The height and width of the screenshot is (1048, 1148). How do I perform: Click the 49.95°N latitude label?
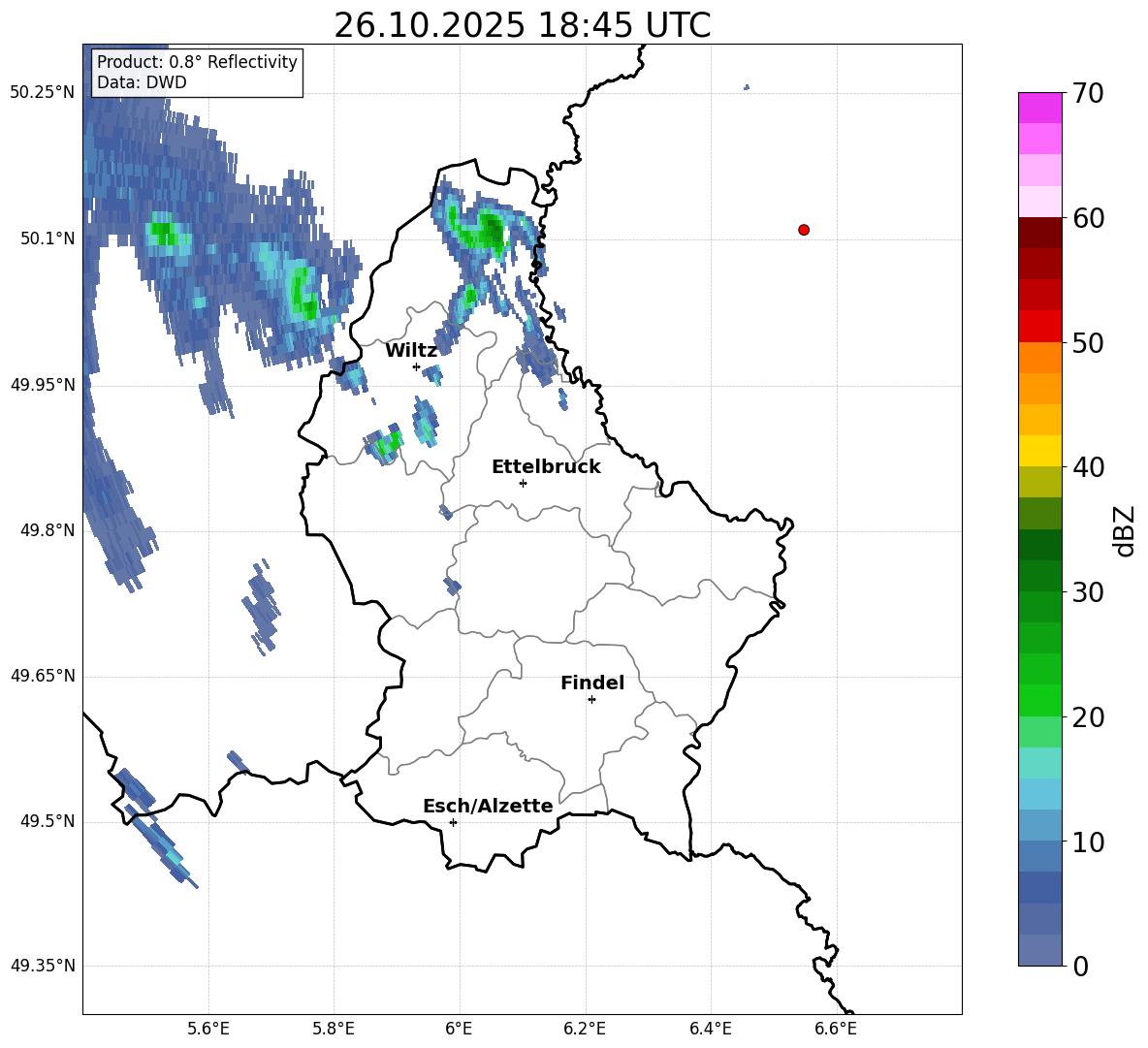pyautogui.click(x=43, y=385)
